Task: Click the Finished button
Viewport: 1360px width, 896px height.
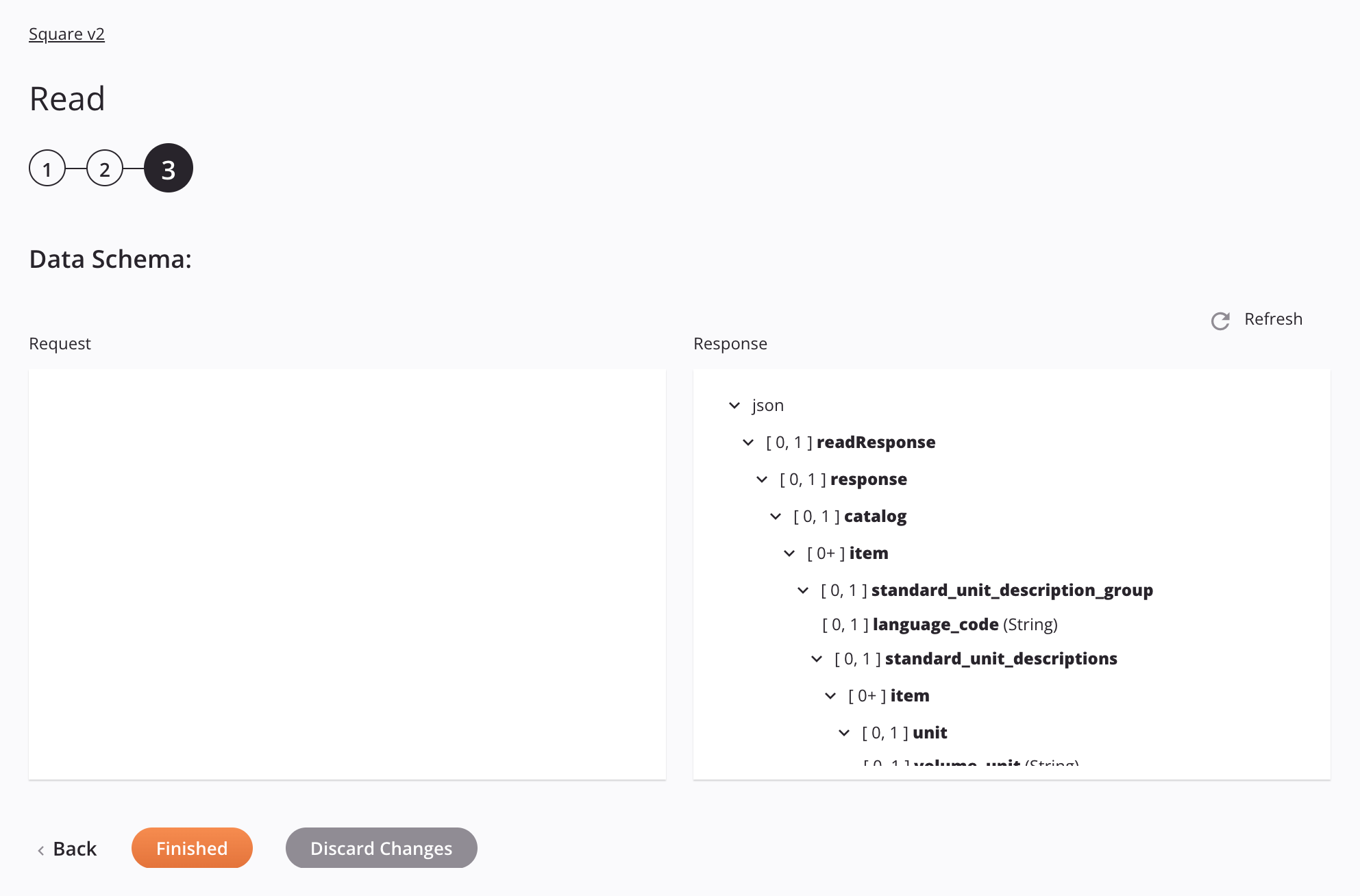Action: pyautogui.click(x=191, y=847)
